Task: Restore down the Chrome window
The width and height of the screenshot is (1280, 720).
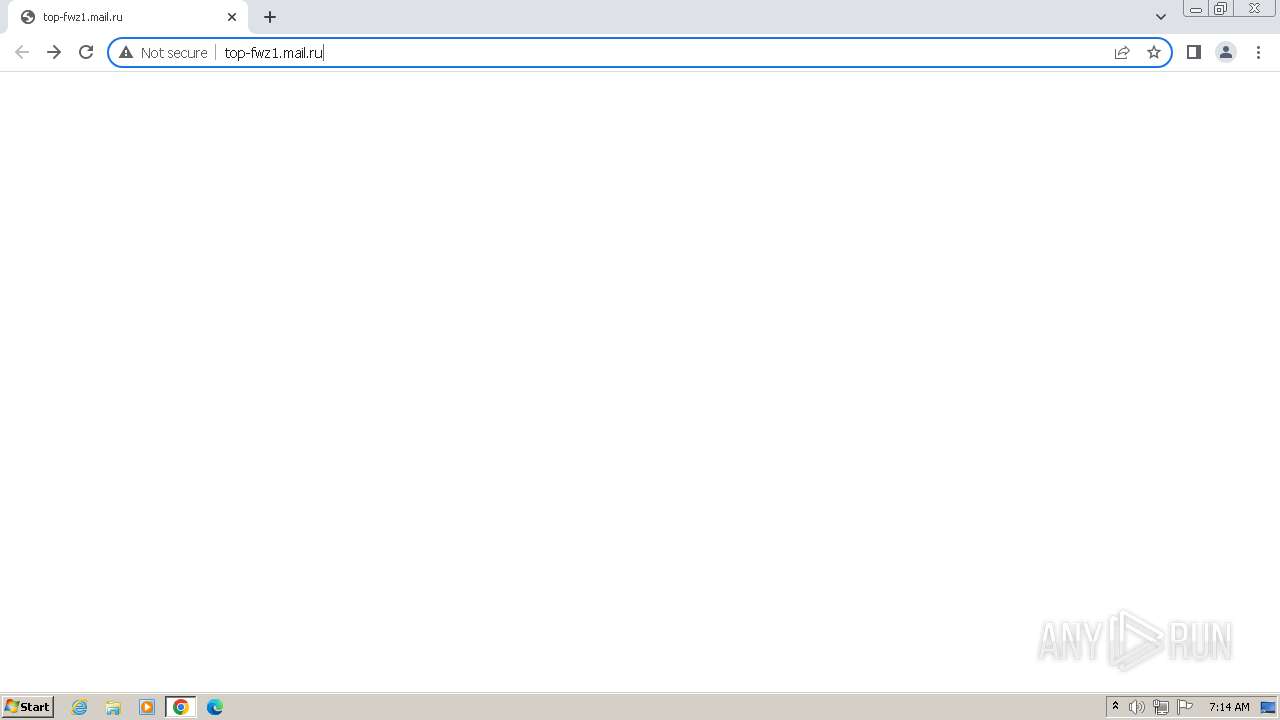Action: pyautogui.click(x=1221, y=9)
